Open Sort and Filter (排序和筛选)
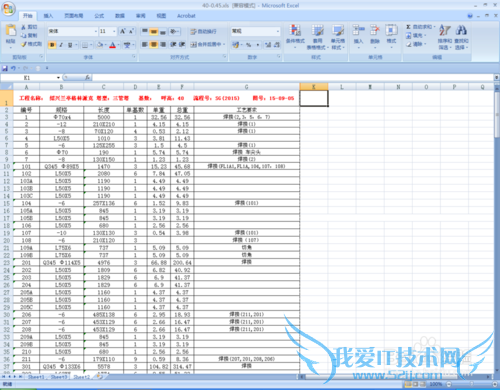Image resolution: width=500 pixels, height=390 pixels. 445,37
